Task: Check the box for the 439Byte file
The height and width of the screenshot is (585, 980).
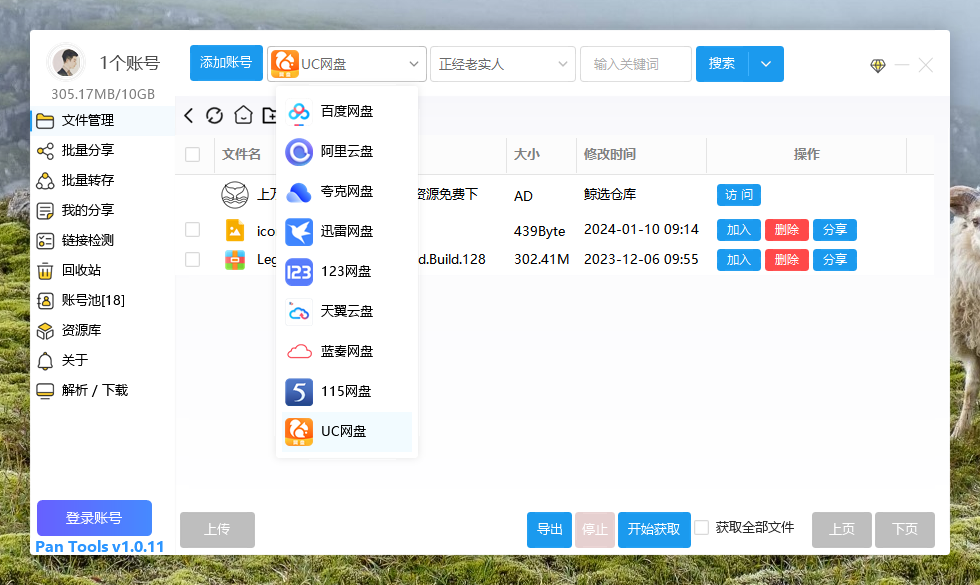Action: [193, 230]
